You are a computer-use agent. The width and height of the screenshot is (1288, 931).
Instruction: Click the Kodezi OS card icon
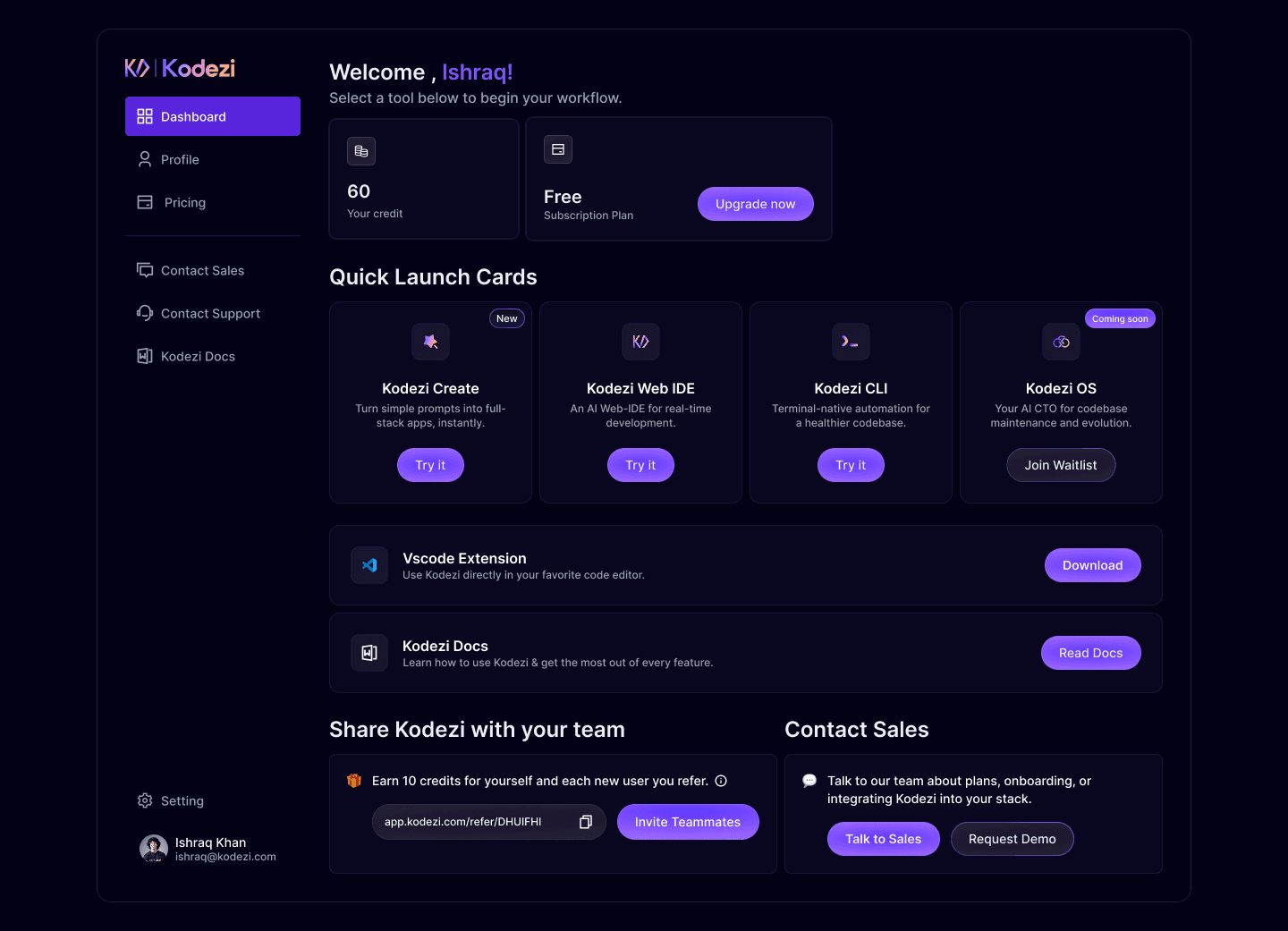pos(1061,342)
